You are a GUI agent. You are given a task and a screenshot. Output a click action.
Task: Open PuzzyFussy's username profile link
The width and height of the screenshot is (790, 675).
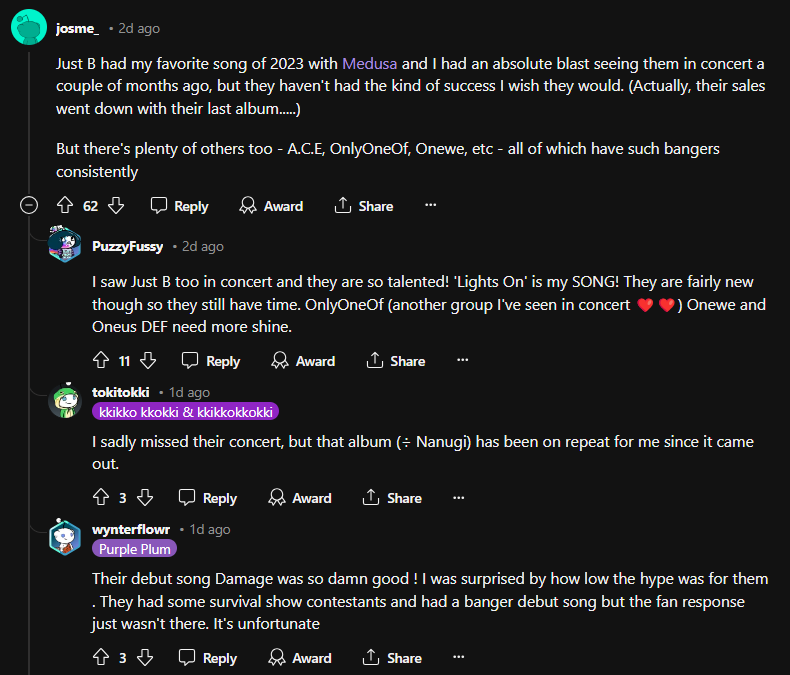[x=127, y=246]
